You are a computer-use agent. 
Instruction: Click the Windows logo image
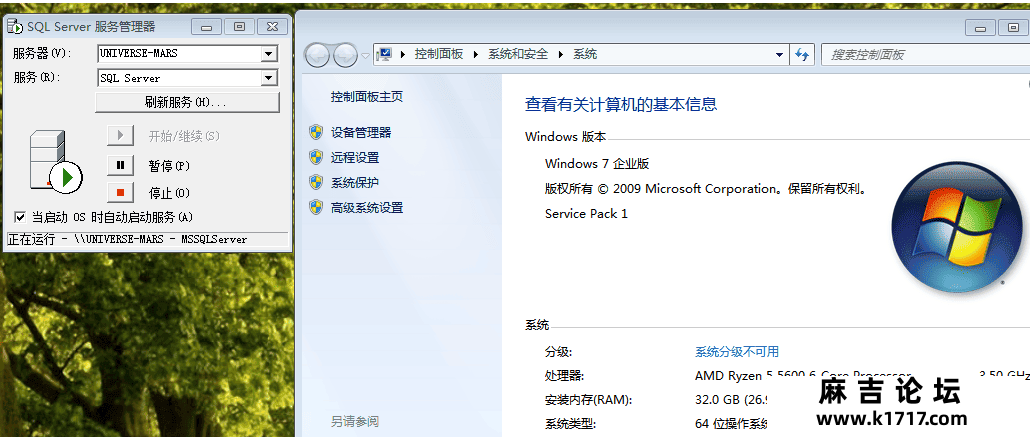pos(957,227)
